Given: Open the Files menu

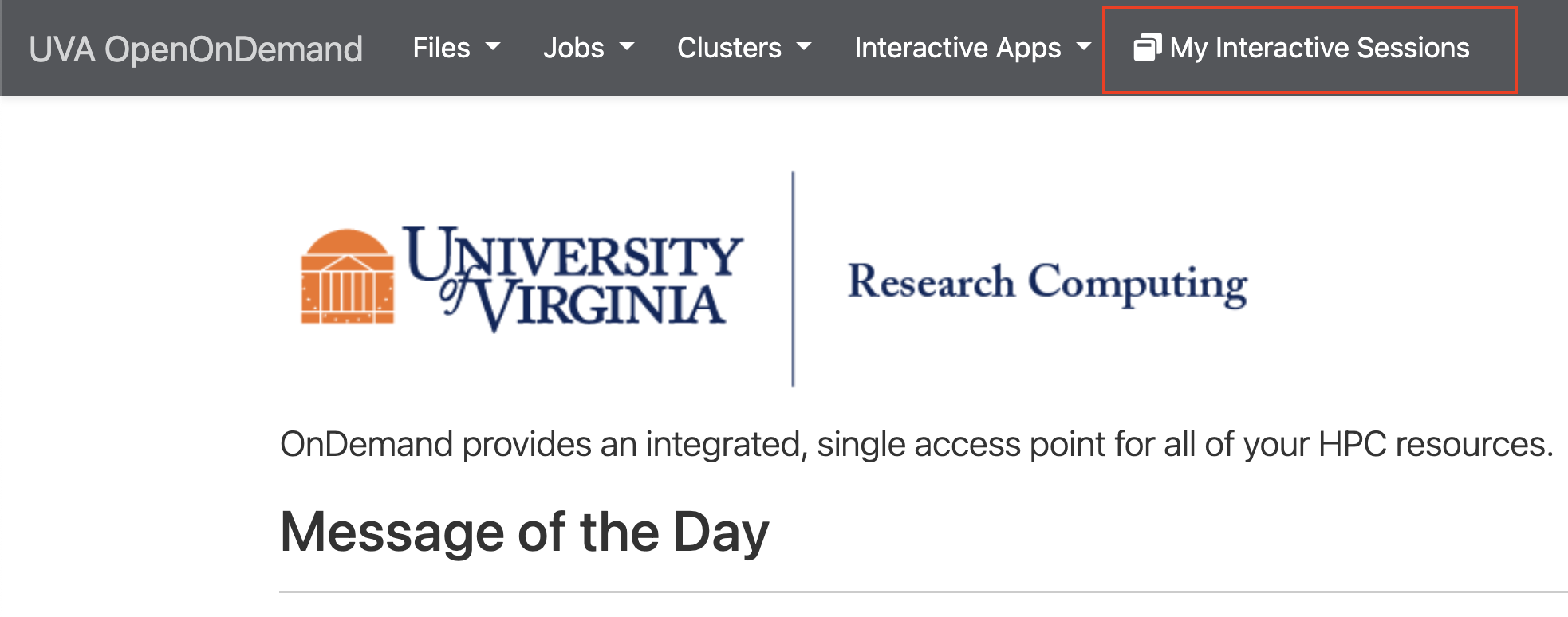Looking at the screenshot, I should (x=441, y=48).
